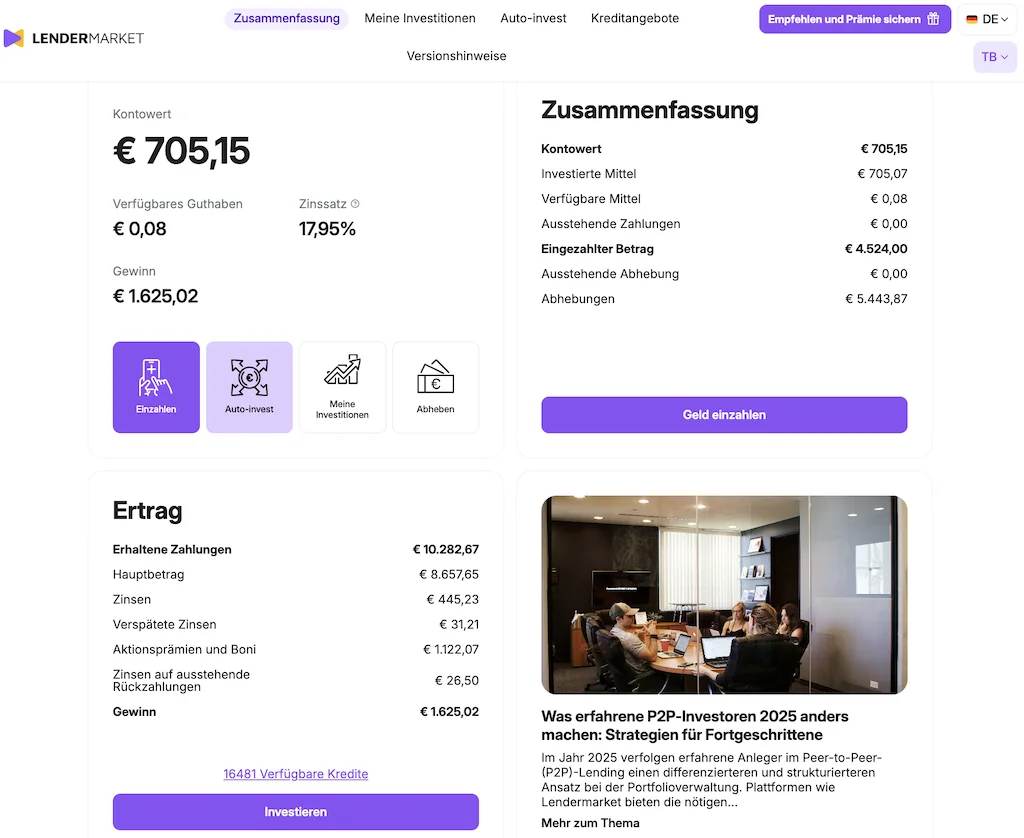Viewport: 1024px width, 838px height.
Task: Click the Abheben wallet icon tile
Action: coord(435,387)
